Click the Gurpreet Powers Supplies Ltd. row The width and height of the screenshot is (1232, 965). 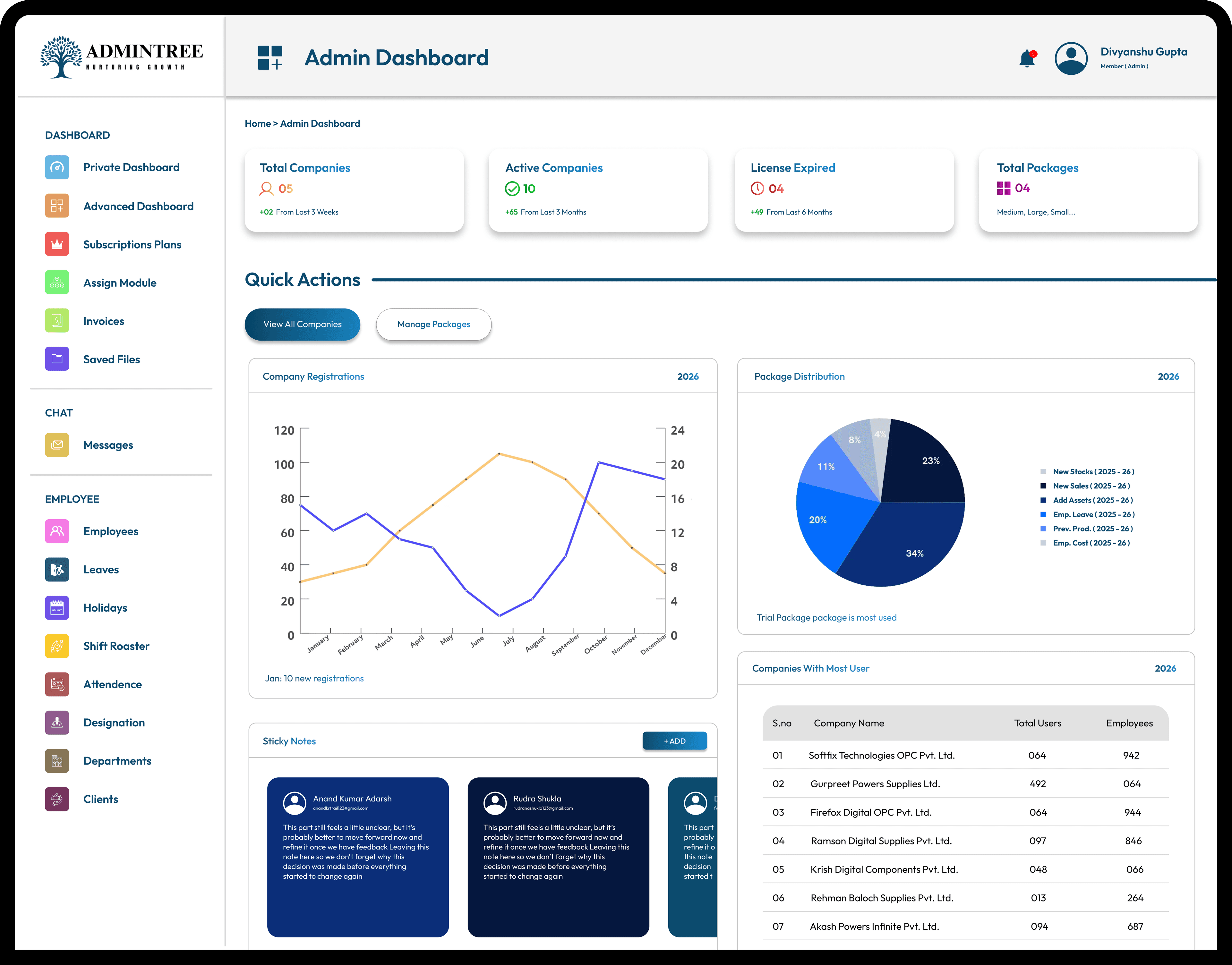(x=965, y=783)
